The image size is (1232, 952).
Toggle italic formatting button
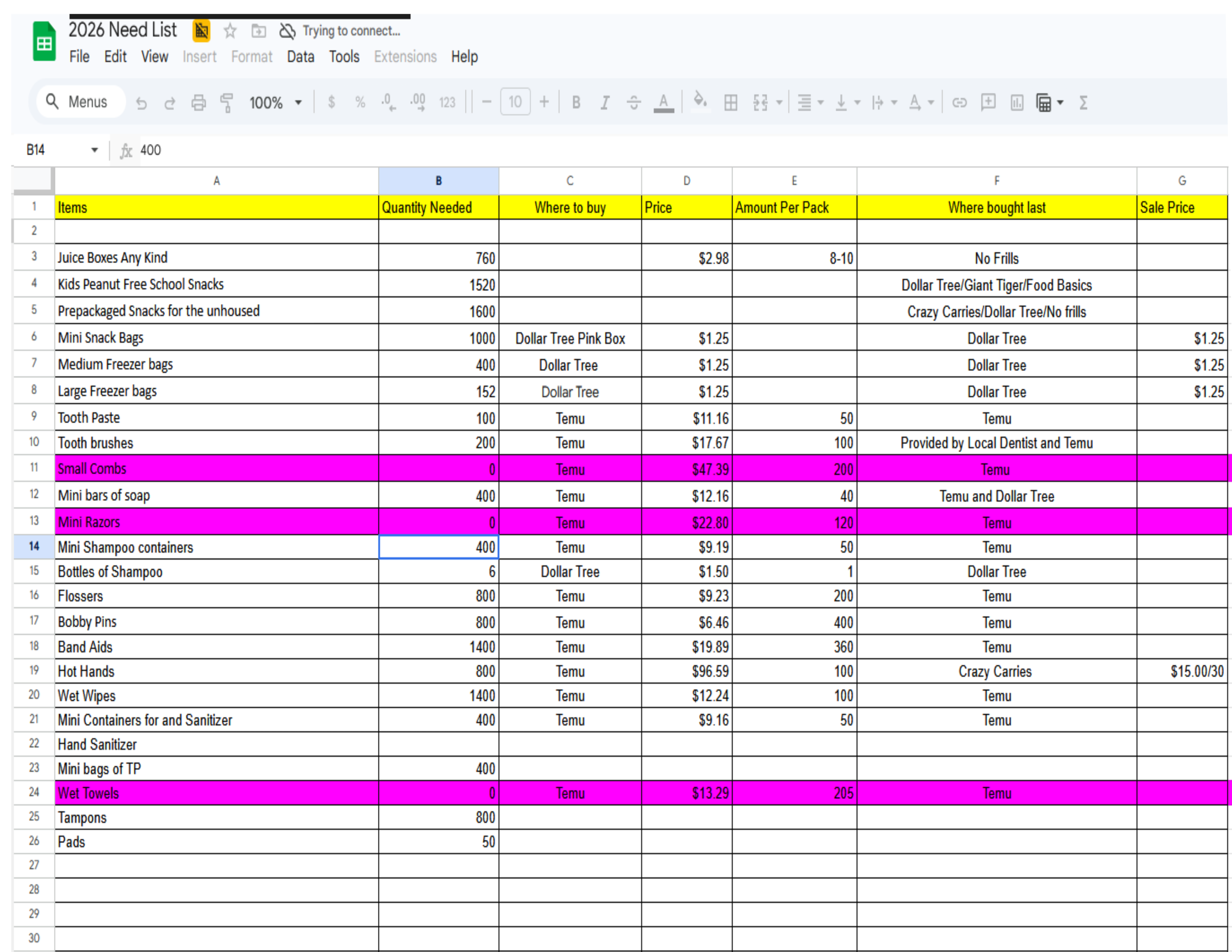pos(605,102)
